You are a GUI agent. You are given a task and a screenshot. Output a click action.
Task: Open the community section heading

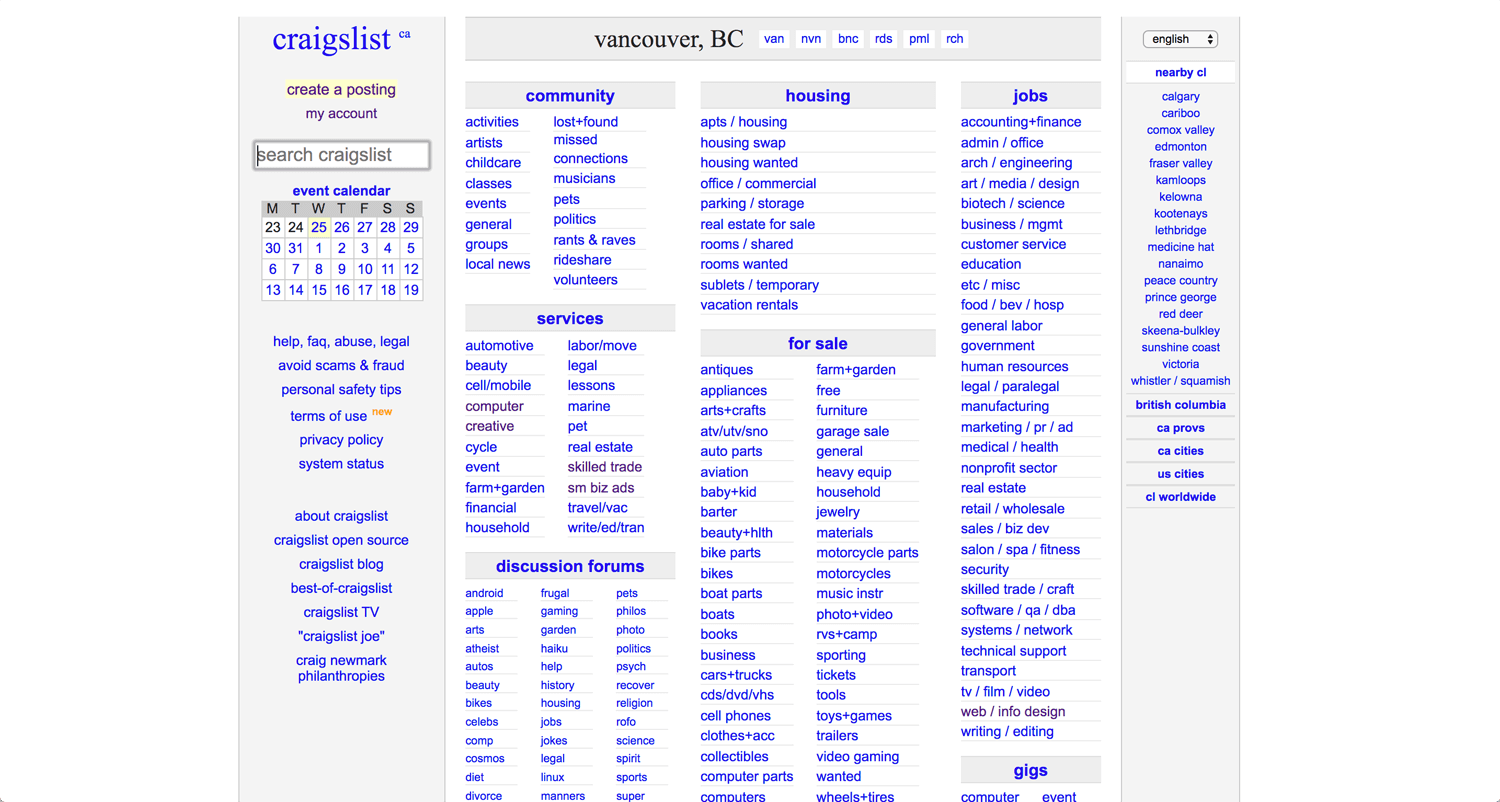[570, 96]
